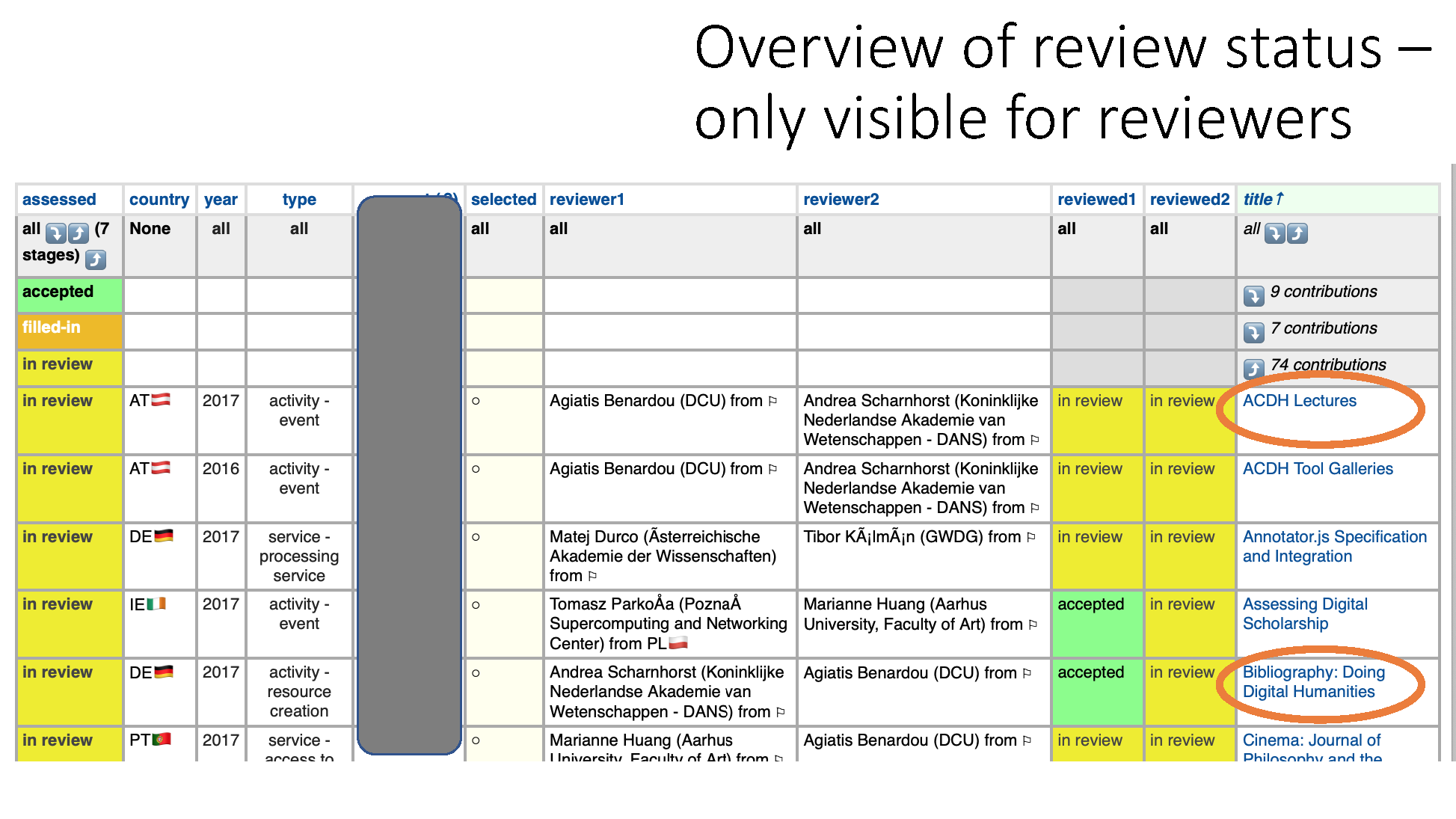Click the yellow in review cell beside 74 contributions
Screen dimensions: 1456x819
click(70, 368)
